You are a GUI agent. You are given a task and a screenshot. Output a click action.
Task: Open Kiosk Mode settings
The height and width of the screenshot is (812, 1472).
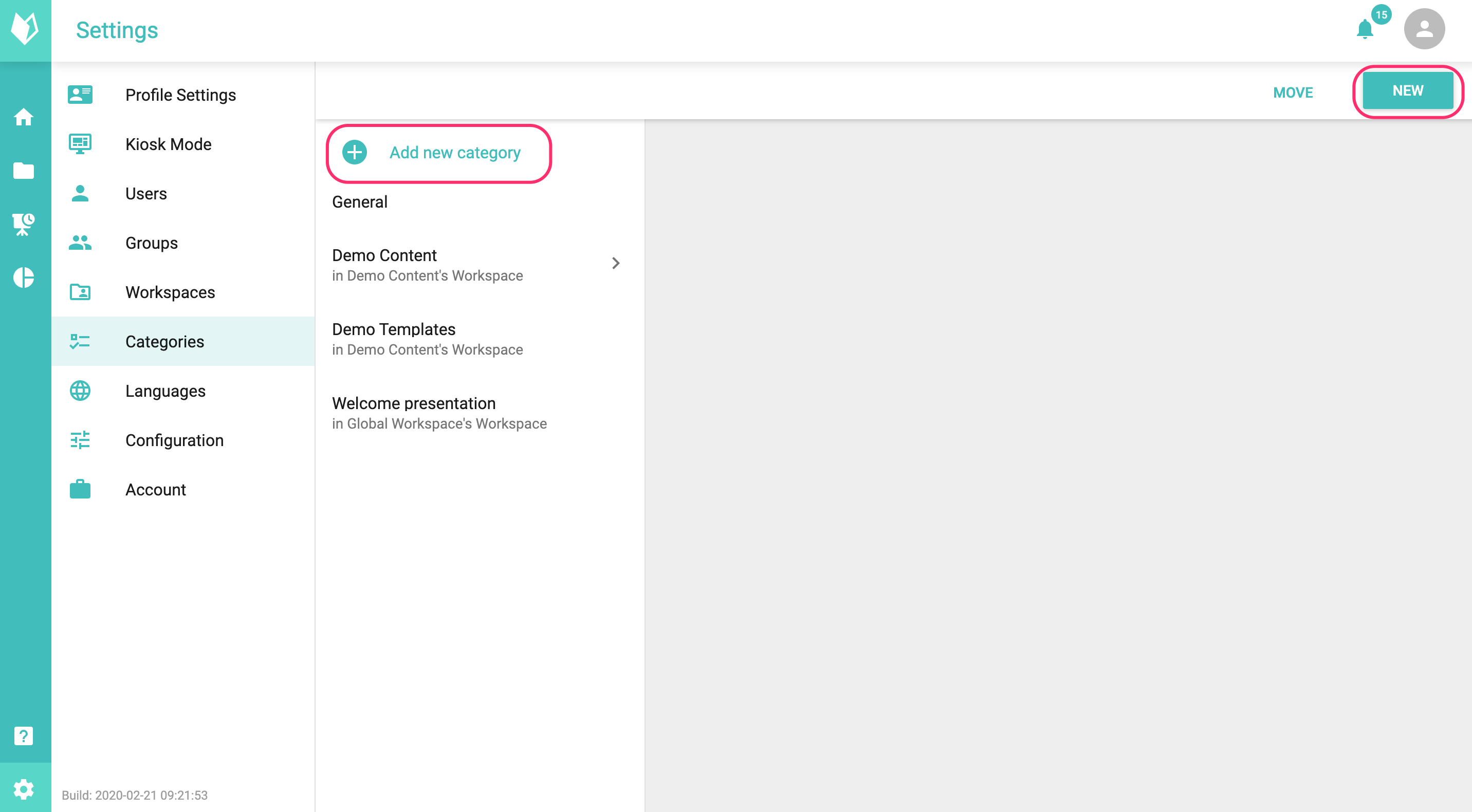coord(183,143)
